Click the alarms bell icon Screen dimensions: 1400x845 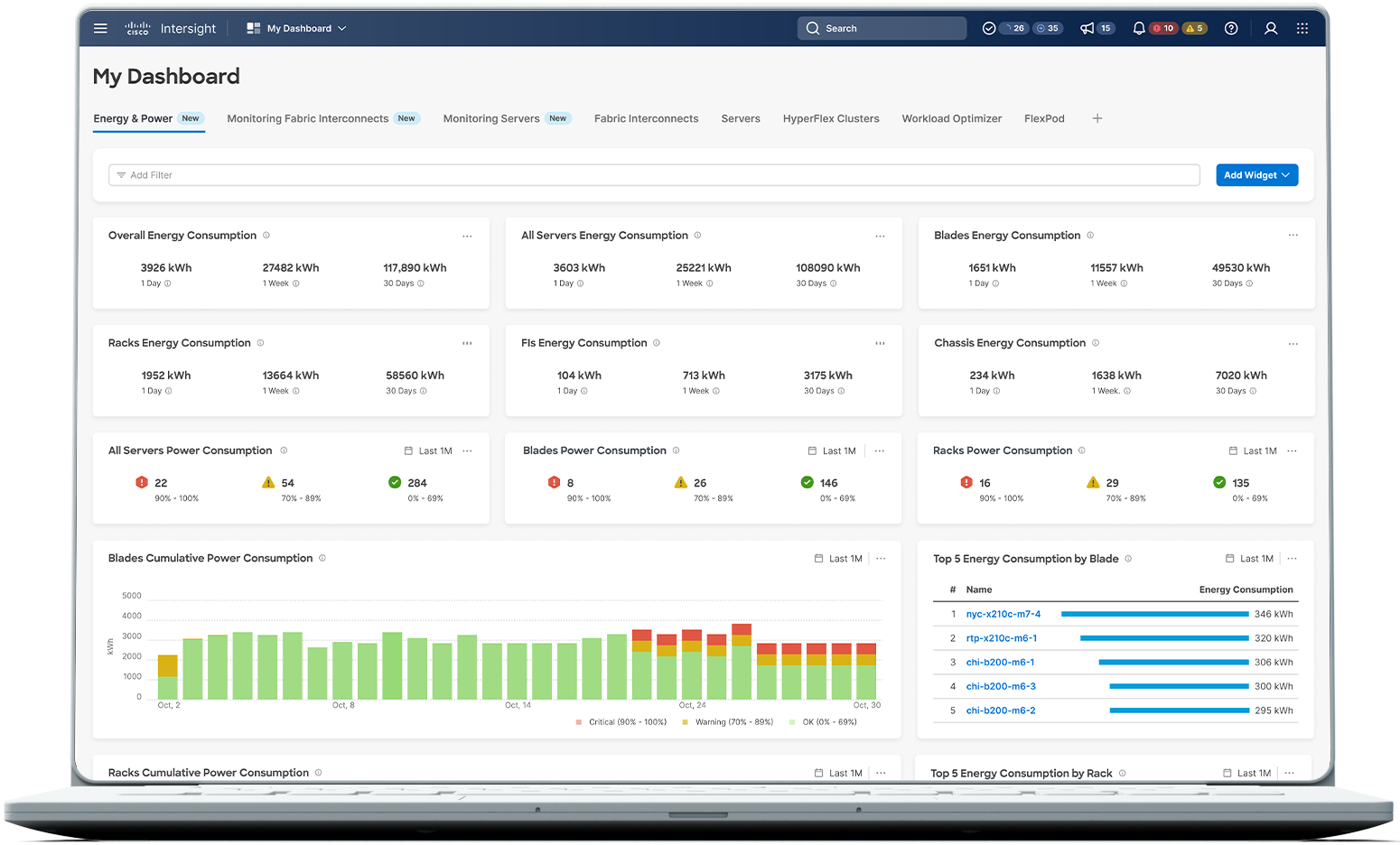pos(1139,29)
